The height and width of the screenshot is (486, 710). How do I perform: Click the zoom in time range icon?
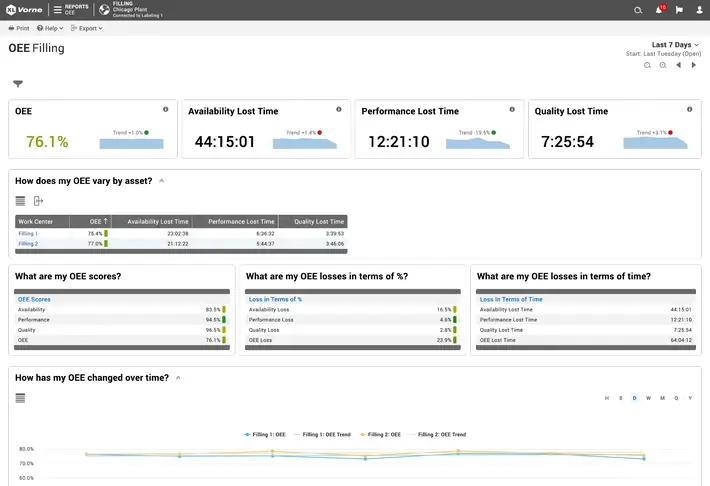click(663, 65)
